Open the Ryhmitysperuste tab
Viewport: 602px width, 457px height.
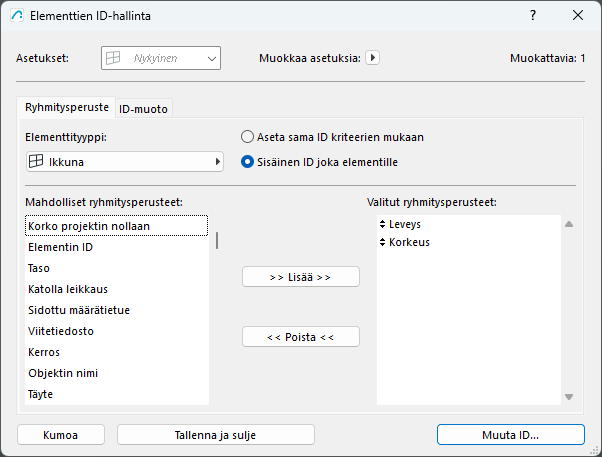point(67,107)
